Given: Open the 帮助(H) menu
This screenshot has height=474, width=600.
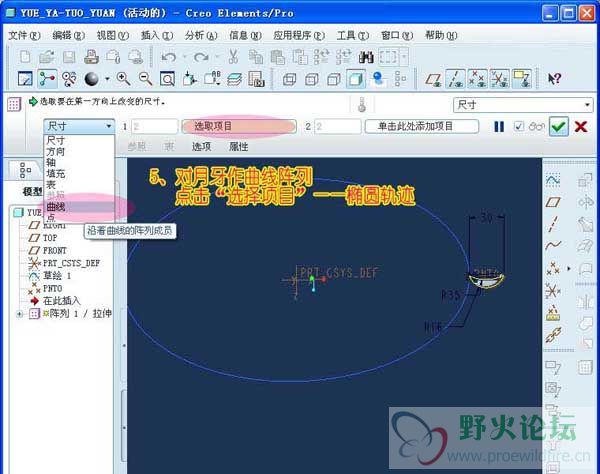Looking at the screenshot, I should pyautogui.click(x=441, y=36).
